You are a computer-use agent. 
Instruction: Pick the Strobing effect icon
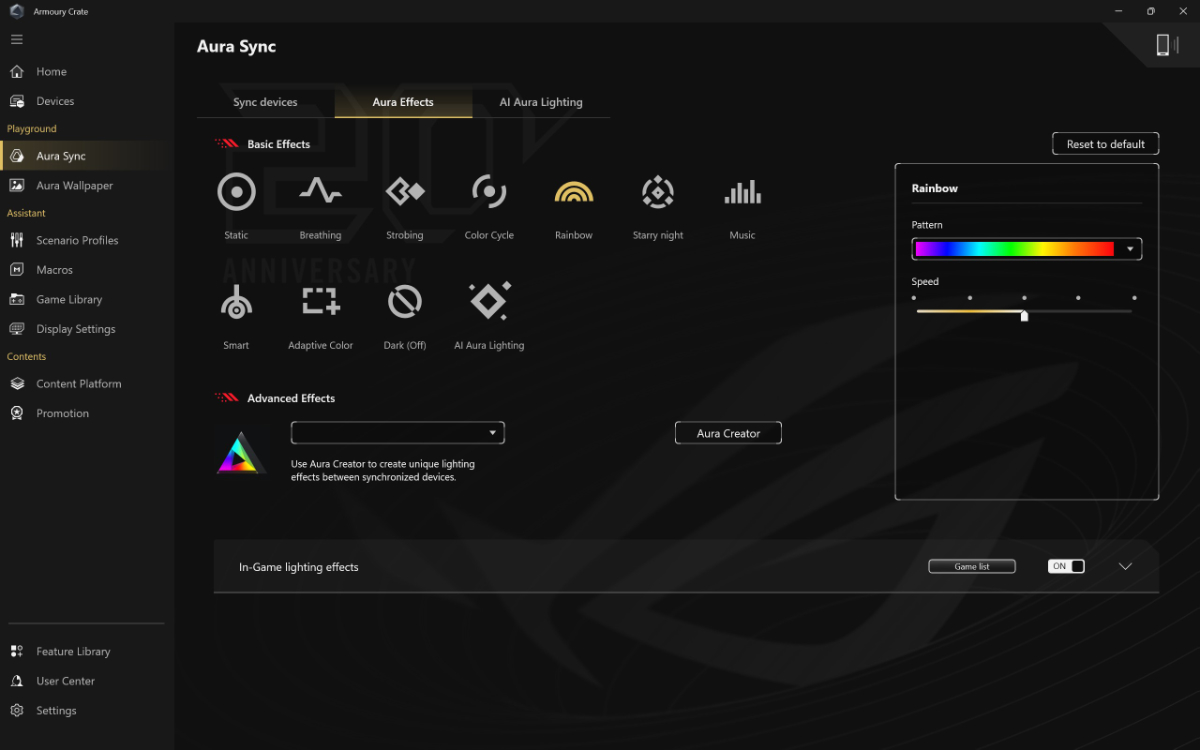point(405,191)
